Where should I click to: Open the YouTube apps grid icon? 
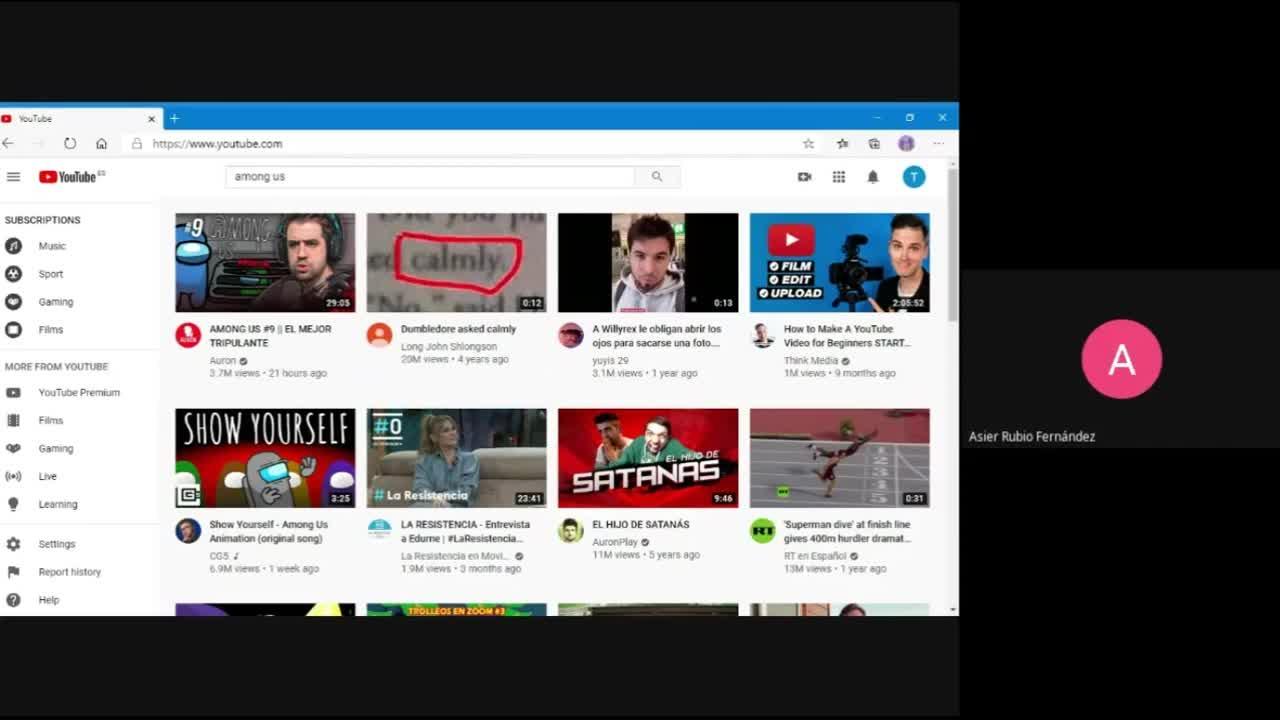click(839, 177)
